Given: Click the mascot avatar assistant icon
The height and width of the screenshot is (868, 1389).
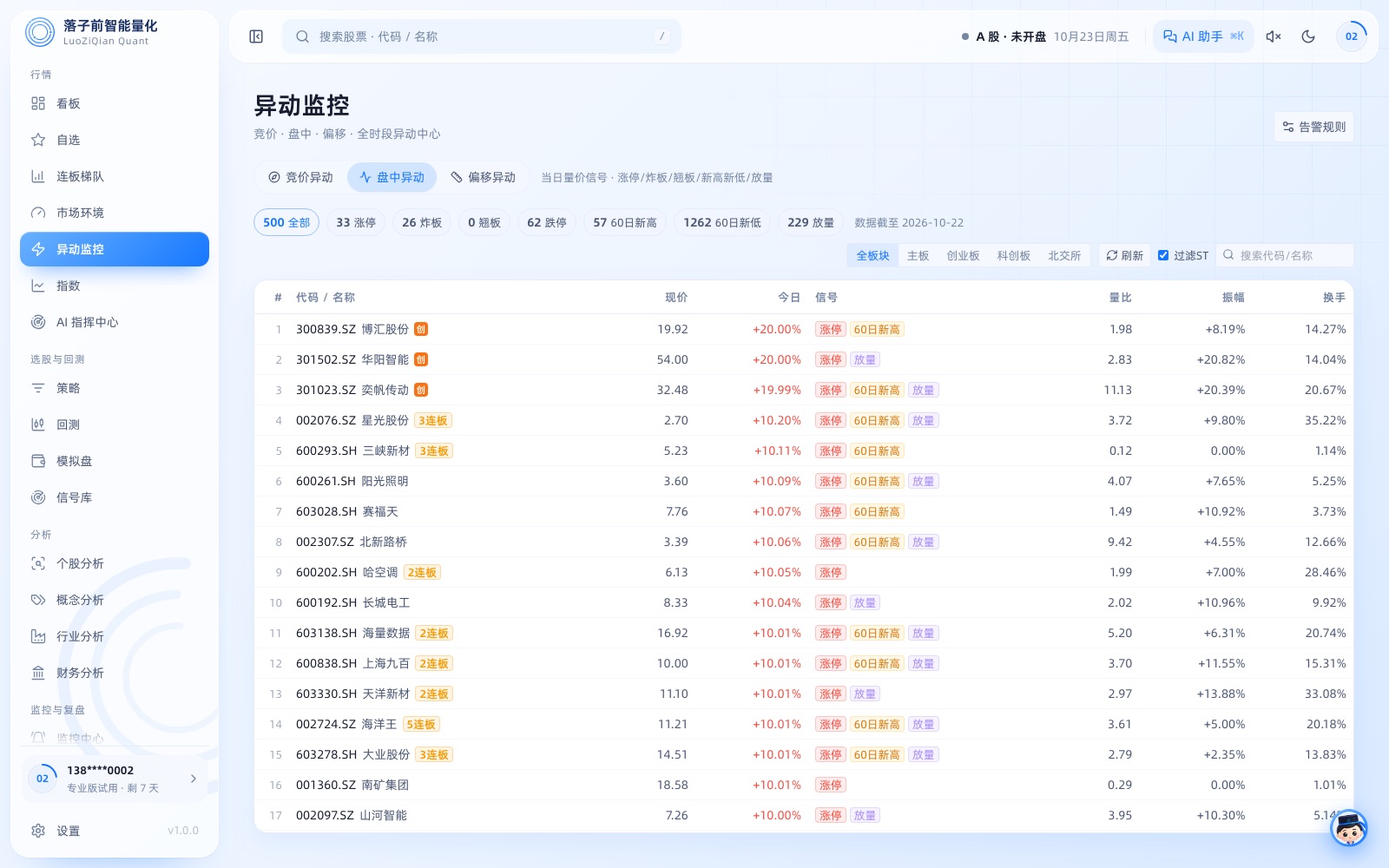Looking at the screenshot, I should (x=1349, y=828).
